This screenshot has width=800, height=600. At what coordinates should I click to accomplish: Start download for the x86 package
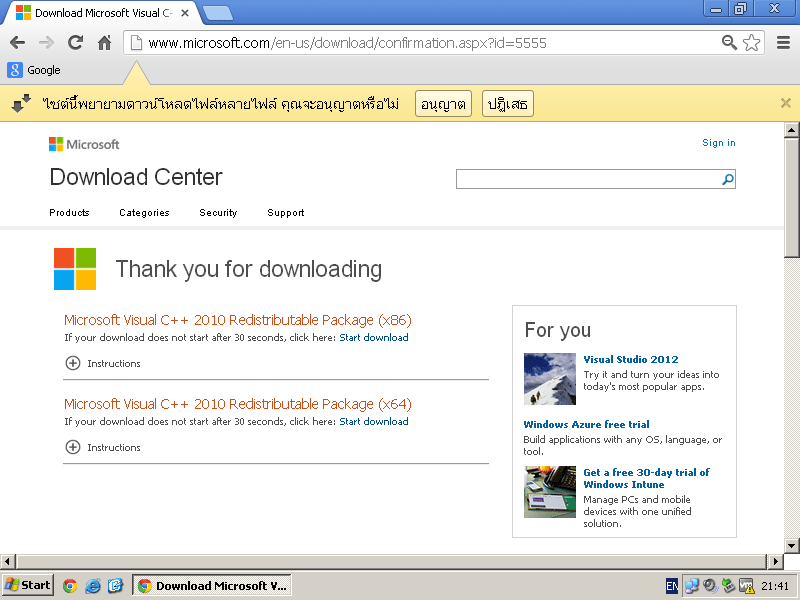coord(374,337)
